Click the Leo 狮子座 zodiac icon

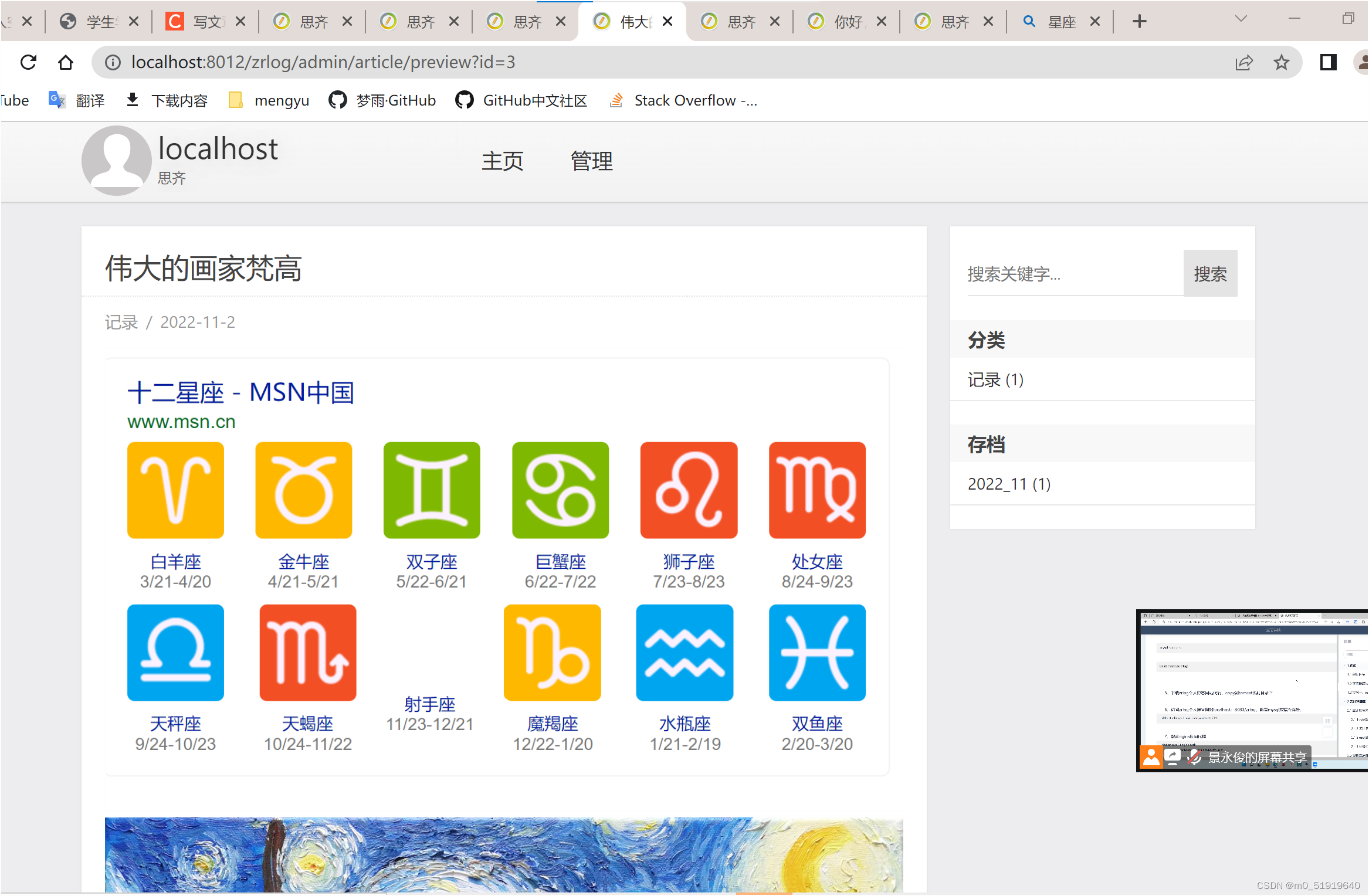[x=689, y=490]
